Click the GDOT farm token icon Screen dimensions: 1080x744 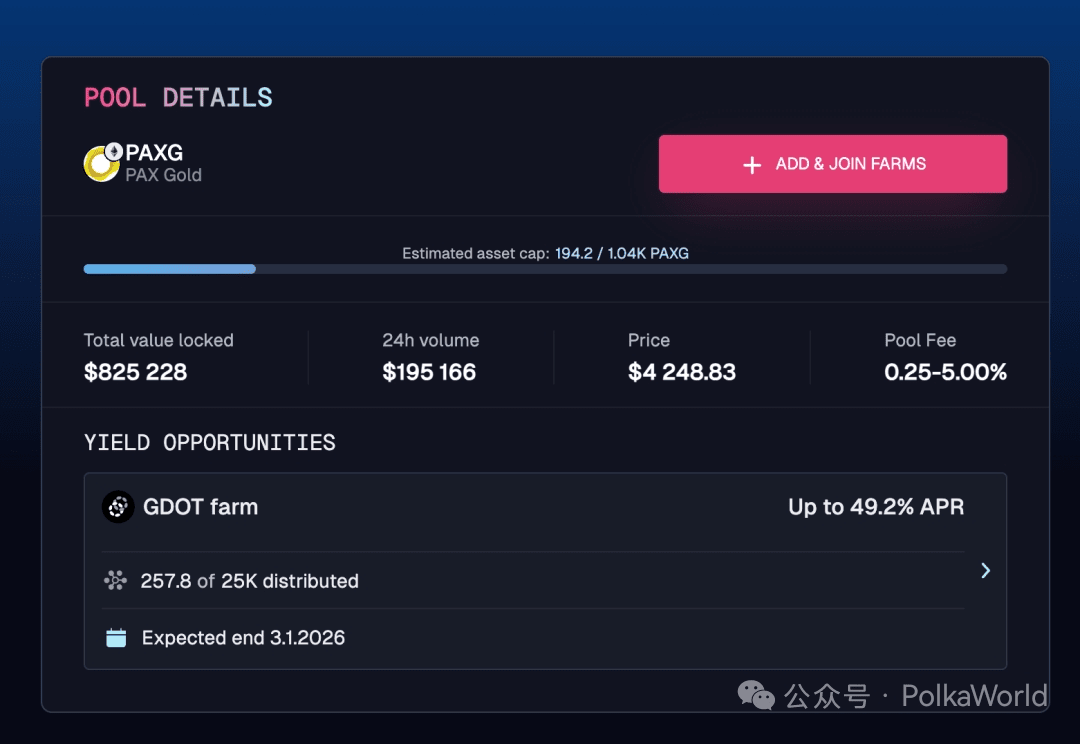118,507
